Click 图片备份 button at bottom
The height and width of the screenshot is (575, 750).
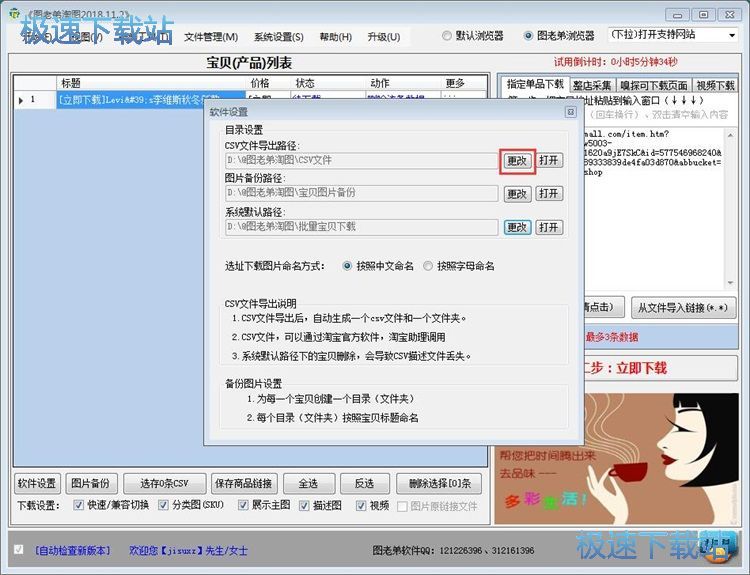(x=90, y=484)
